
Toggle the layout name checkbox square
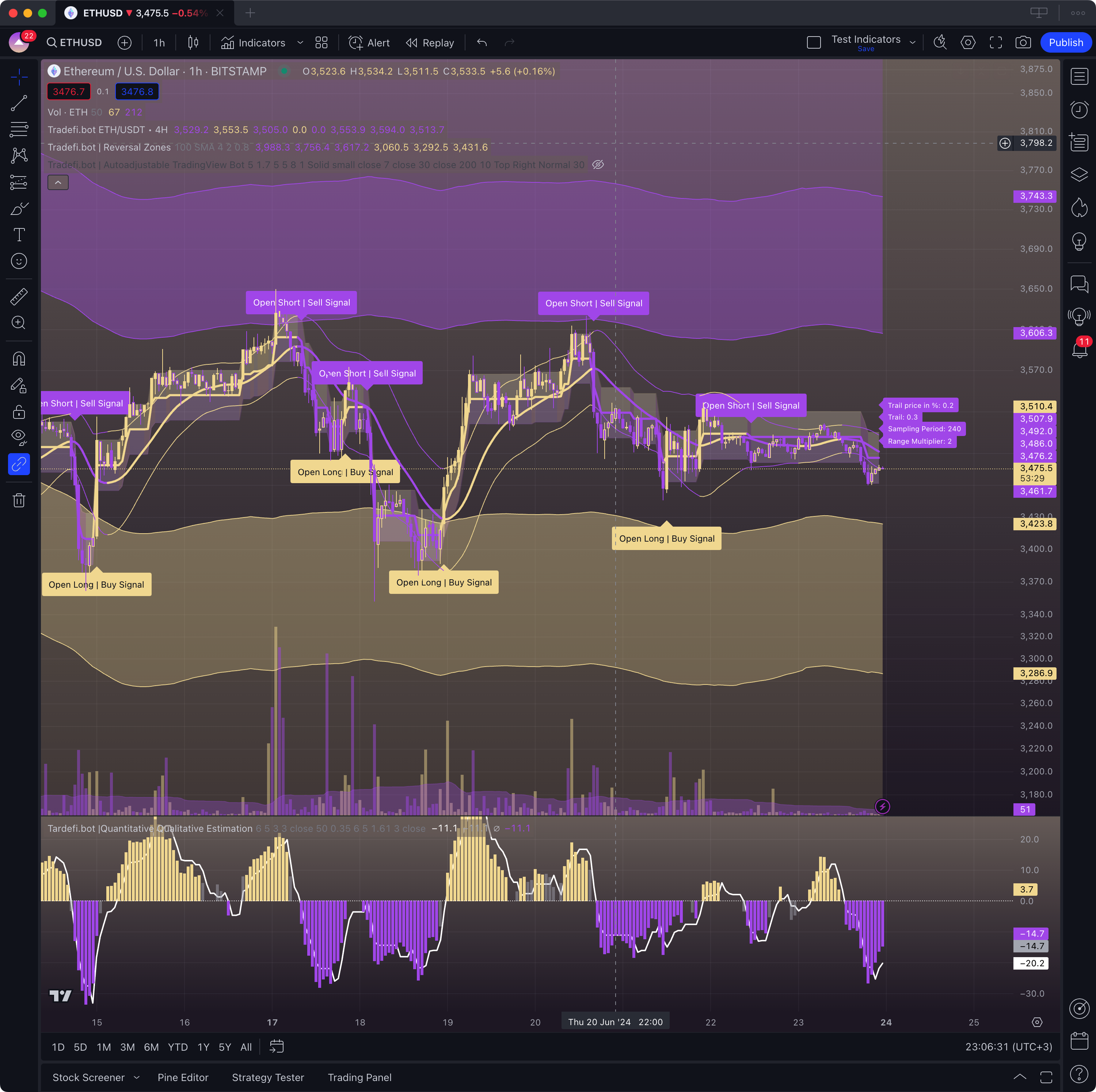pyautogui.click(x=814, y=42)
